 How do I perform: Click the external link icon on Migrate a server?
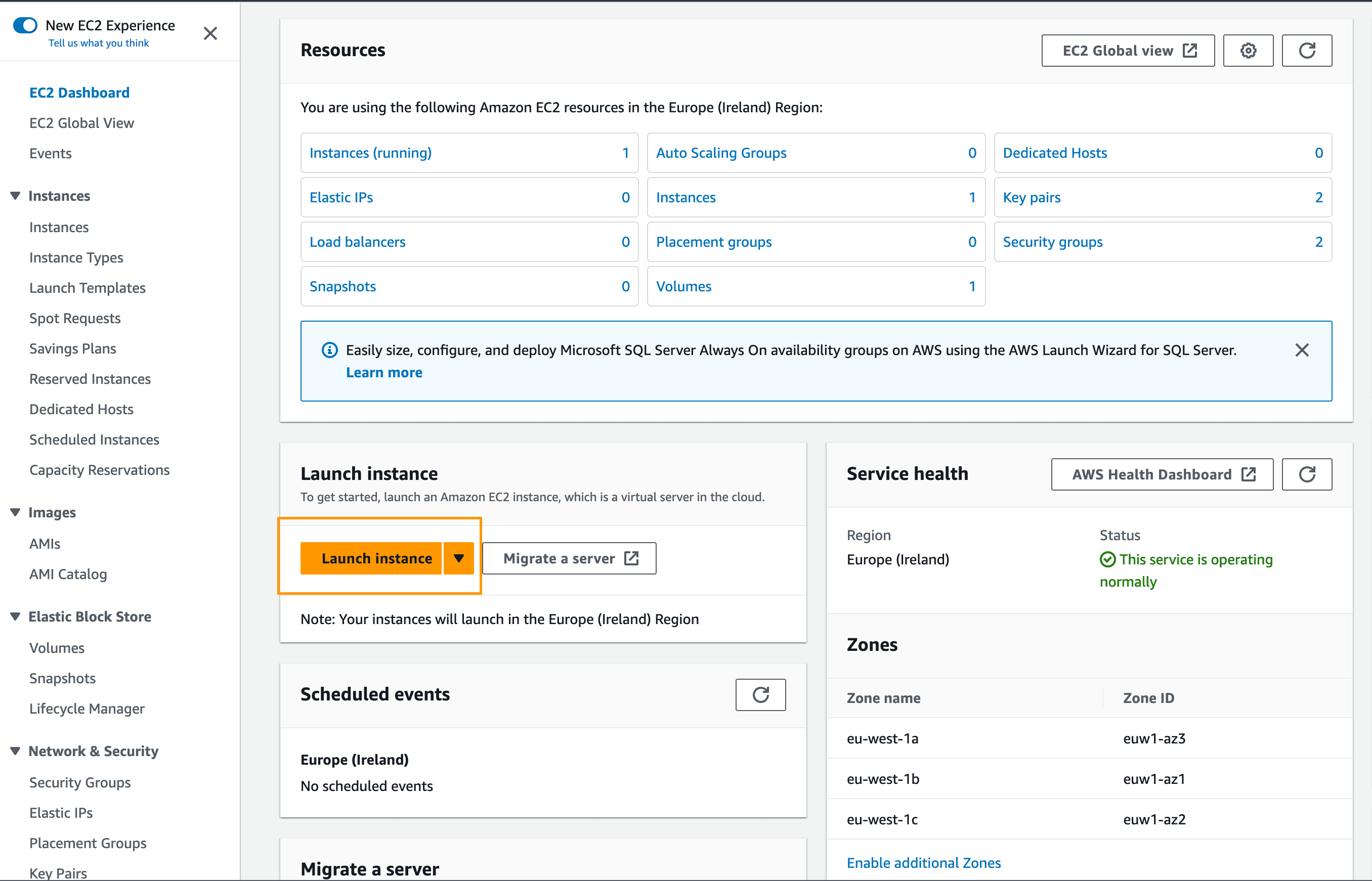(631, 558)
